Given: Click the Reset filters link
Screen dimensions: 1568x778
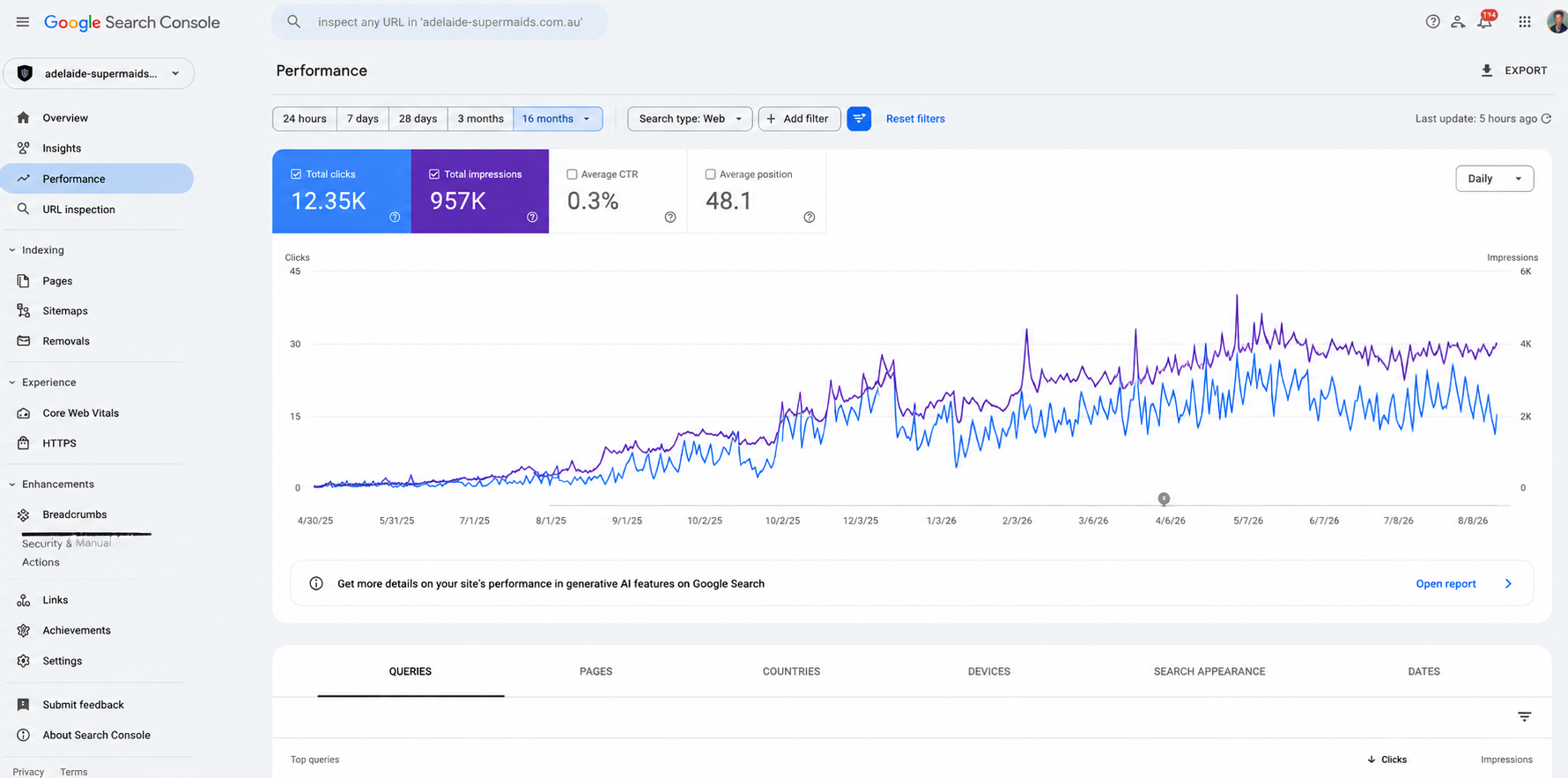Looking at the screenshot, I should click(915, 119).
